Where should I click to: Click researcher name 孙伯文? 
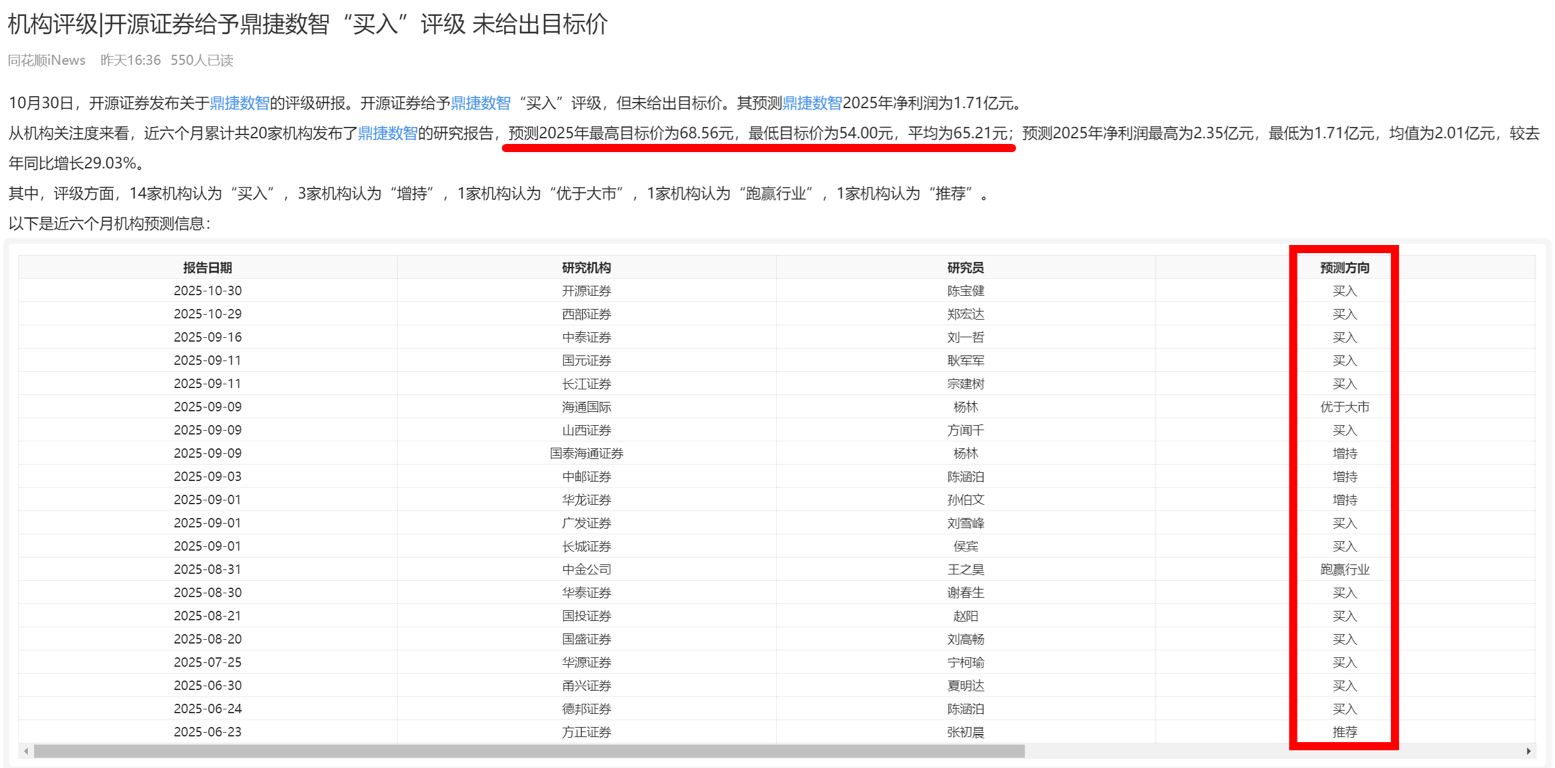click(x=966, y=500)
